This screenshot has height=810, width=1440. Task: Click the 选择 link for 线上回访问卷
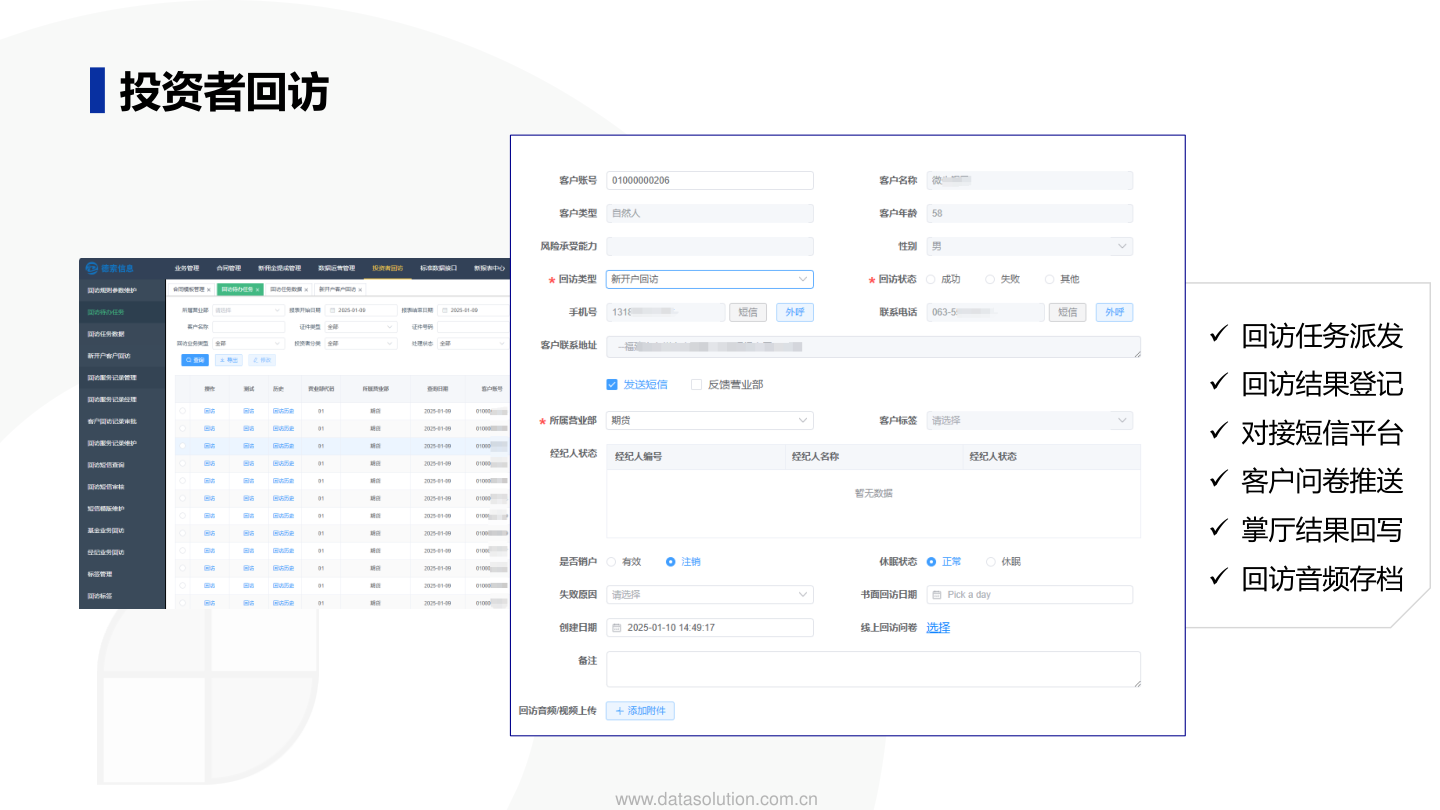pyautogui.click(x=938, y=628)
